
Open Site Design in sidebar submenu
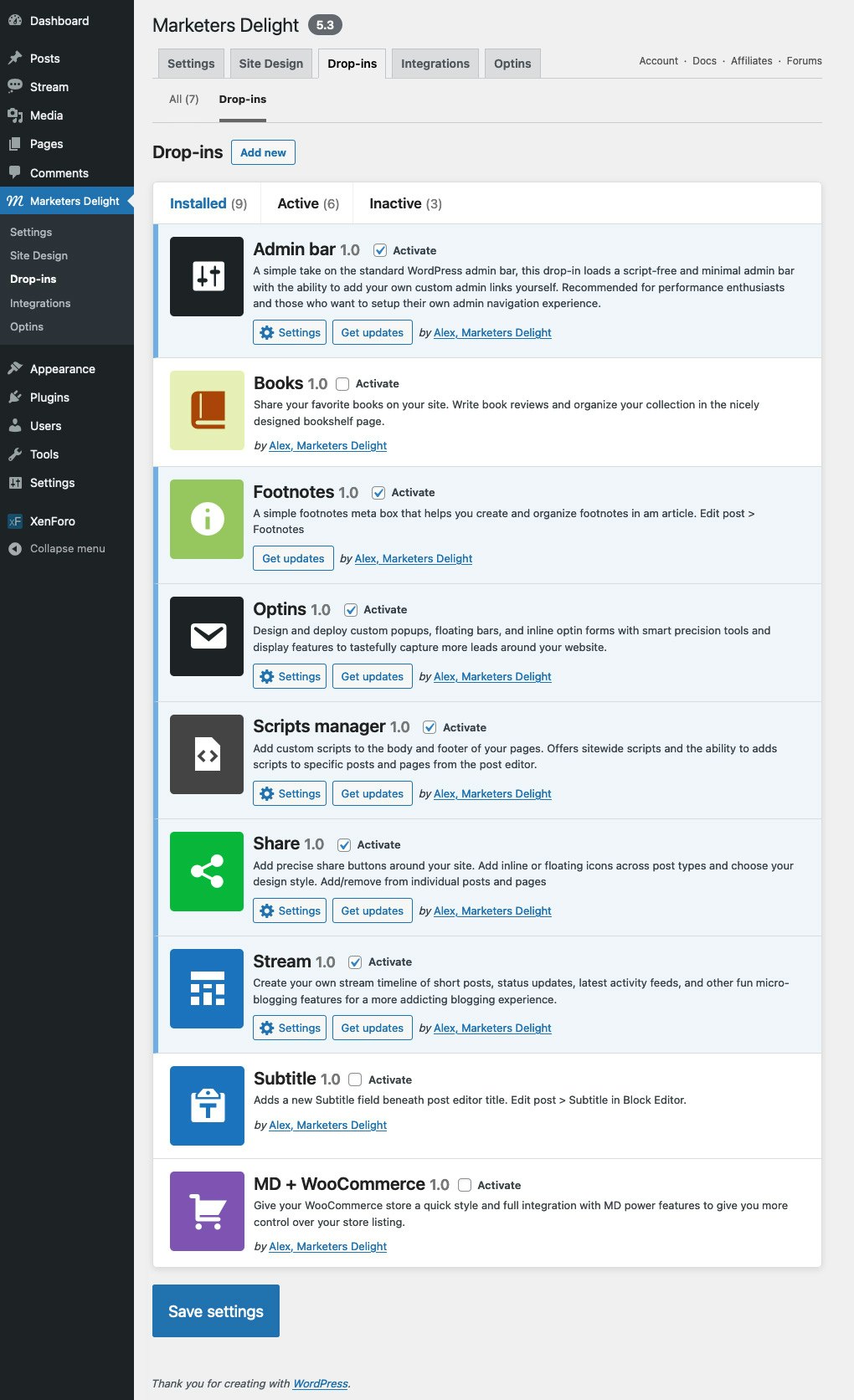tap(39, 255)
